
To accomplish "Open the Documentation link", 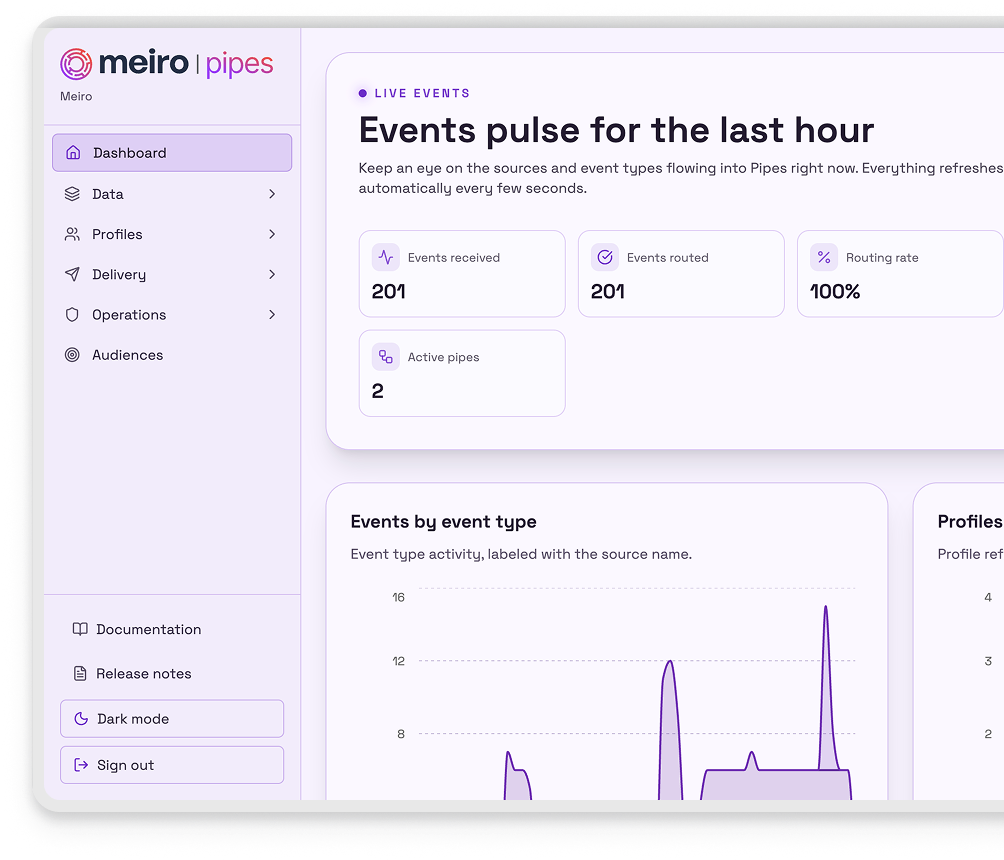I will click(x=148, y=629).
